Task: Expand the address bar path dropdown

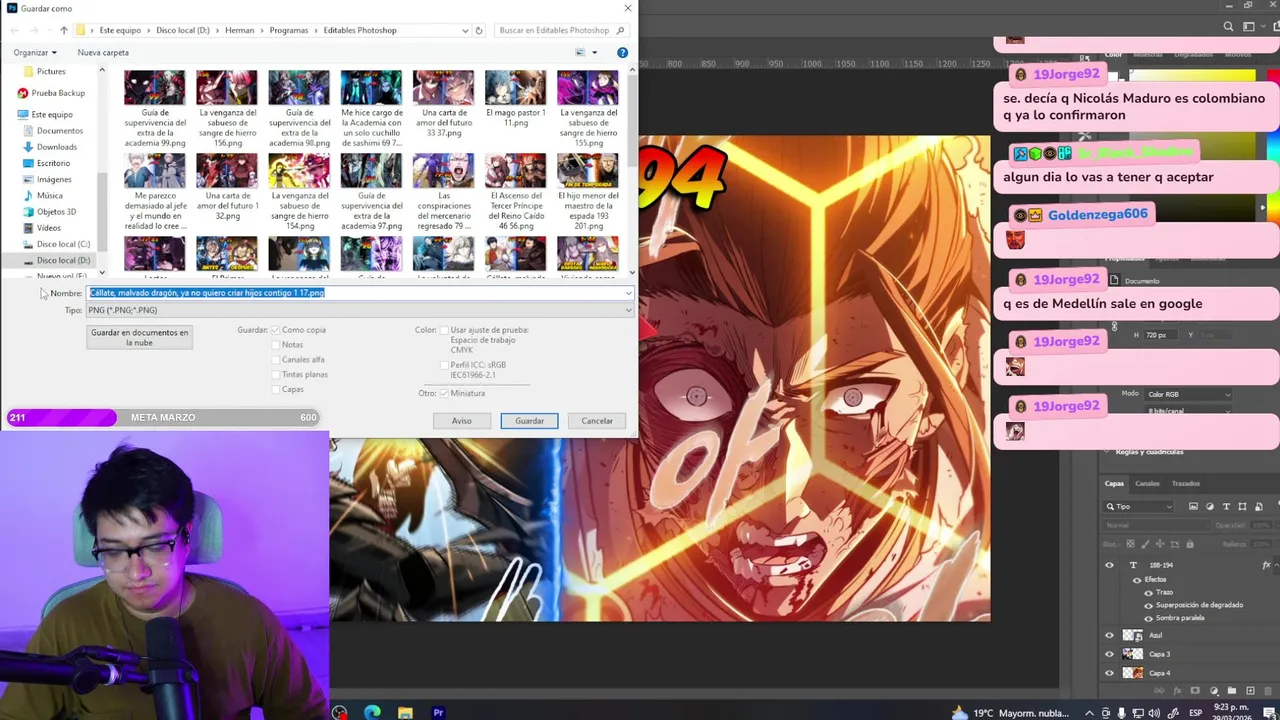Action: point(465,30)
